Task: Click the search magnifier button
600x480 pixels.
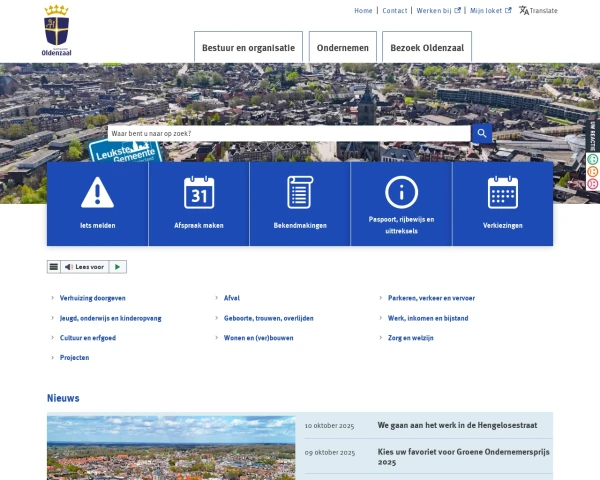Action: pos(482,133)
